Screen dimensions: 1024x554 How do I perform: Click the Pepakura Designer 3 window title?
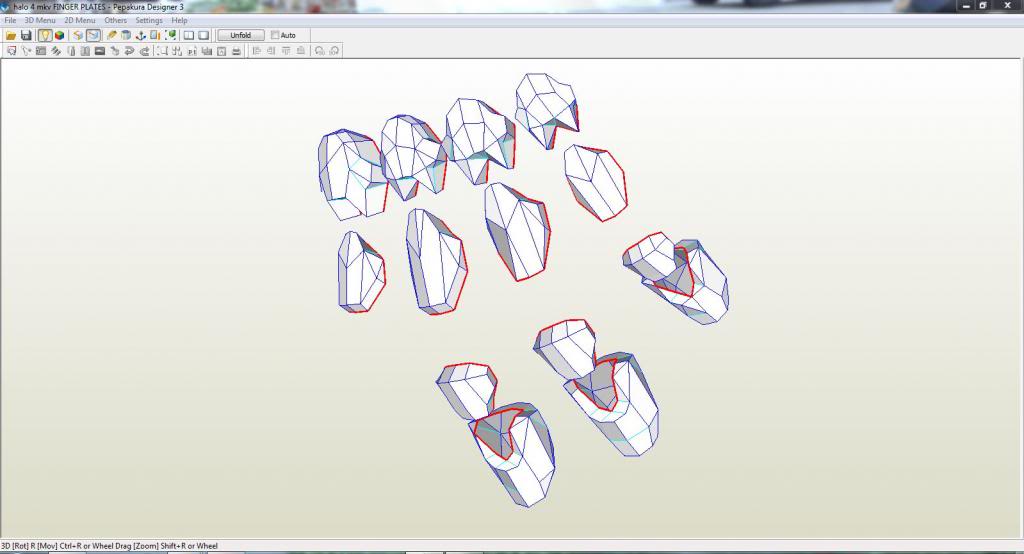148,7
